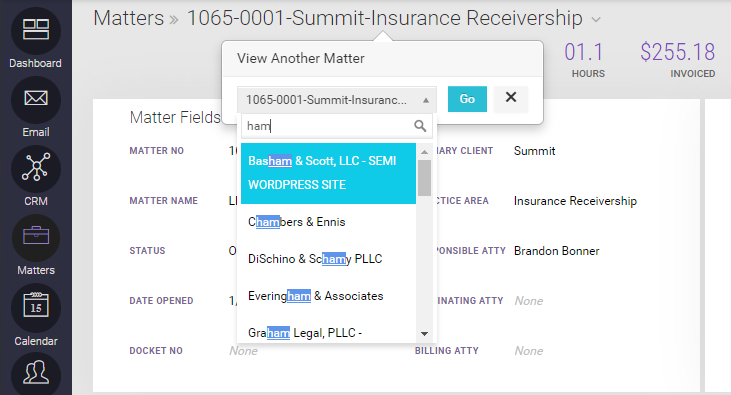Click the dropdown list scrollbar thumb
The image size is (731, 395).
tap(424, 178)
